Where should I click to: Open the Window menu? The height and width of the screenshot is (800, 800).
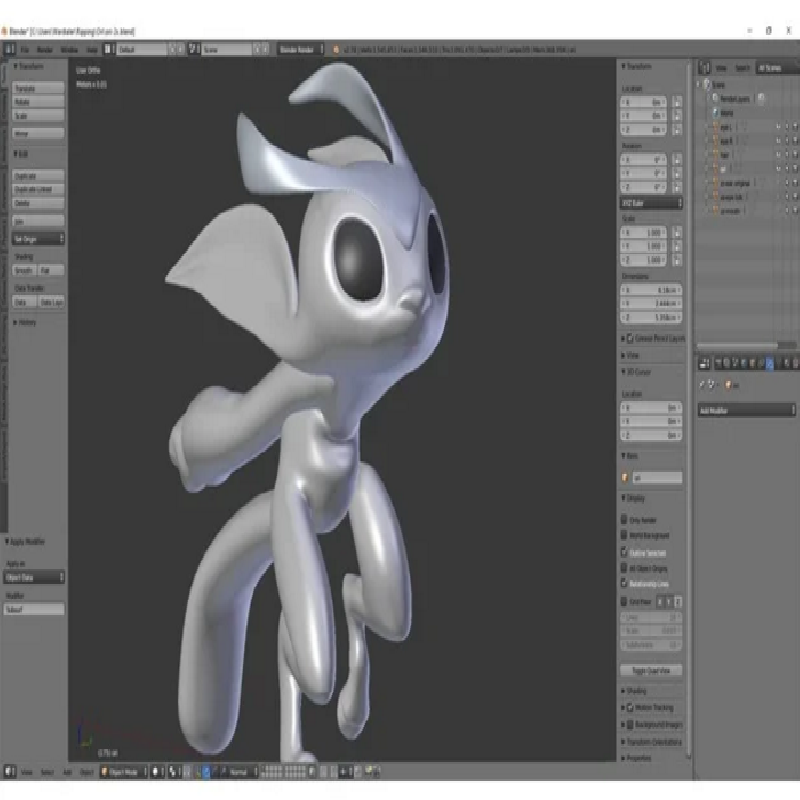[x=69, y=50]
